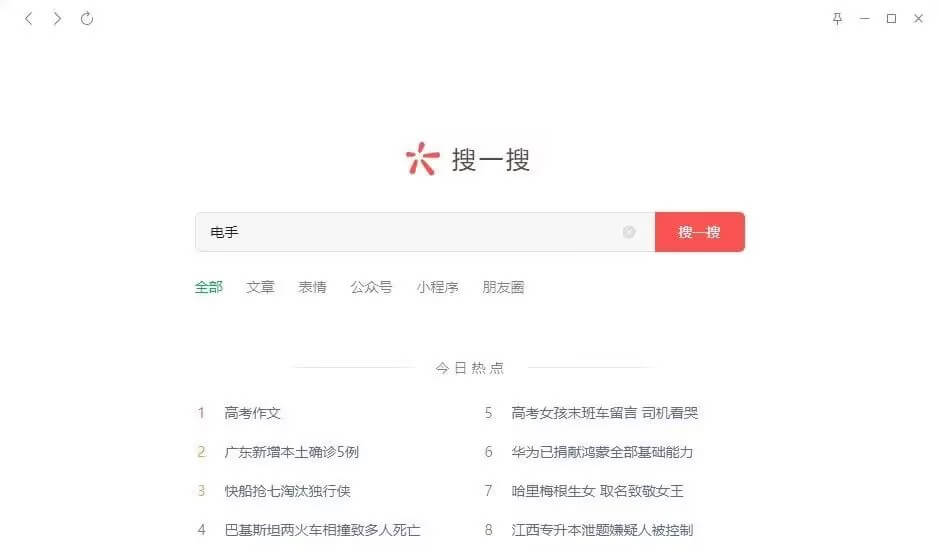Reload the page with the refresh icon
939x552 pixels.
(x=87, y=19)
